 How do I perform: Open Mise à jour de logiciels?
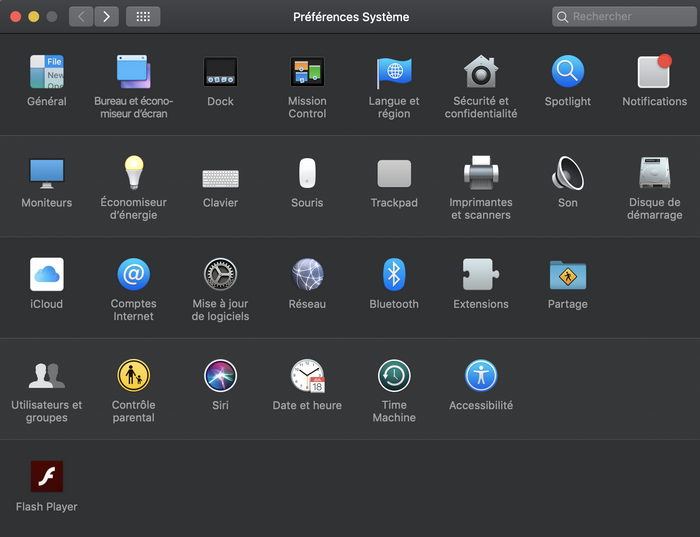click(221, 274)
